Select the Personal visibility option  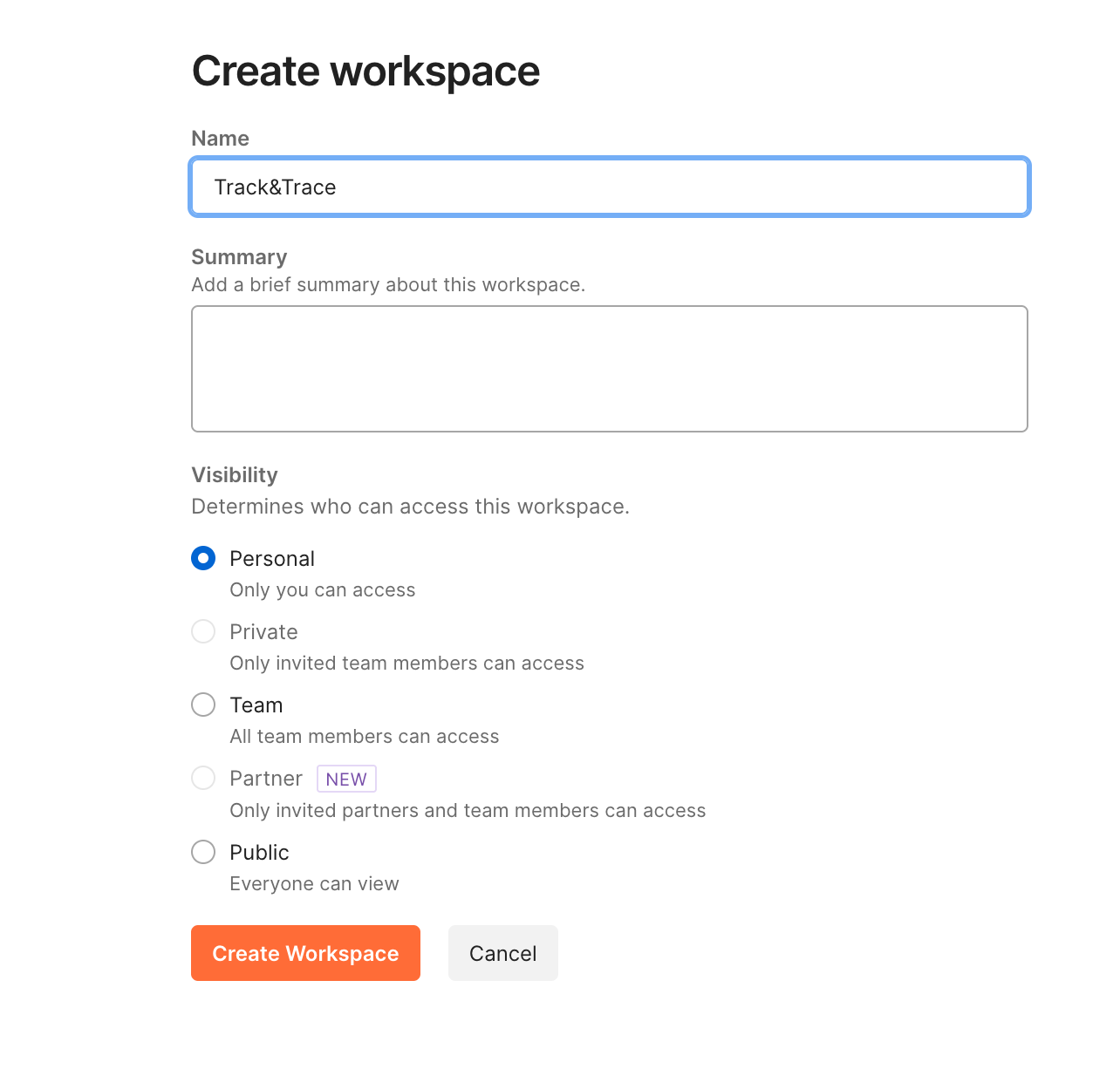[202, 558]
